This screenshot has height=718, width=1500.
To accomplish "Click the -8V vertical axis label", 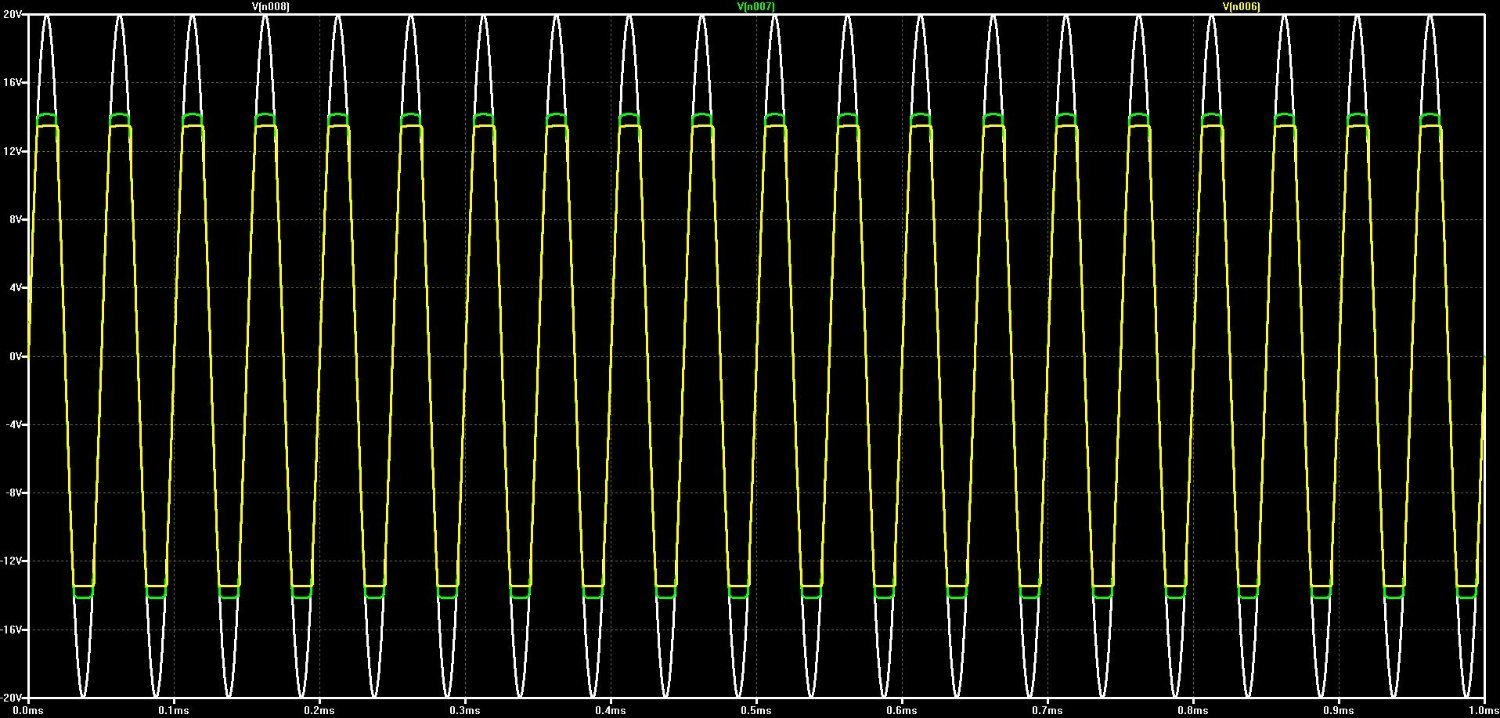I will (x=13, y=493).
